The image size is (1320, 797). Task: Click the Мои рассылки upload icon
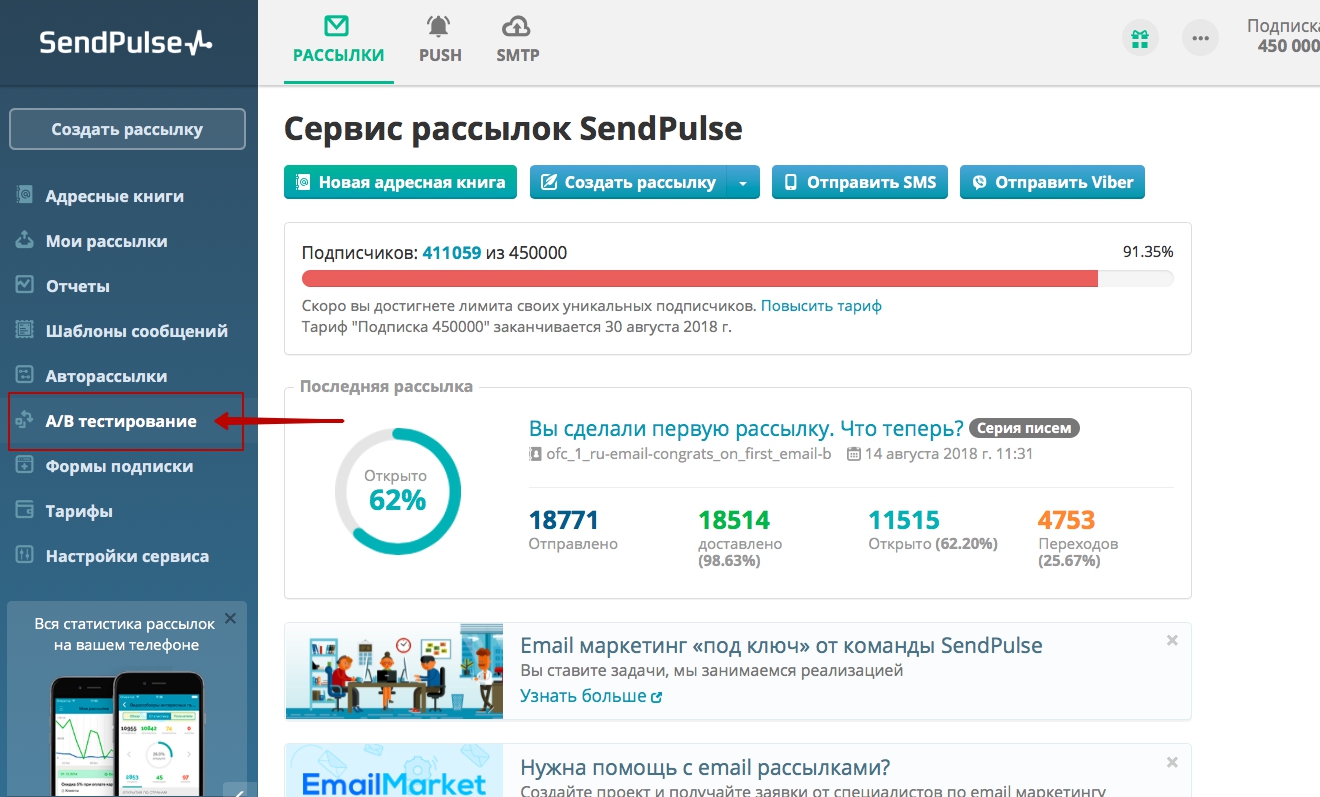(x=25, y=240)
